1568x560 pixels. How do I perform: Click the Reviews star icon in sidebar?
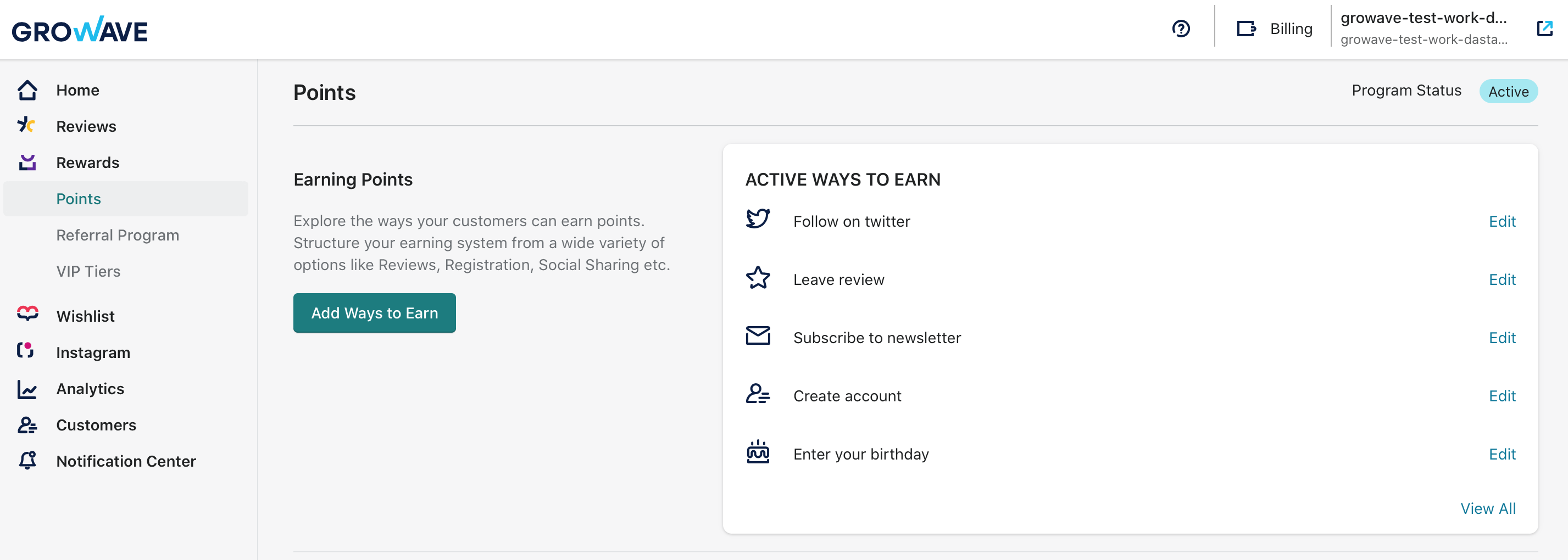26,125
